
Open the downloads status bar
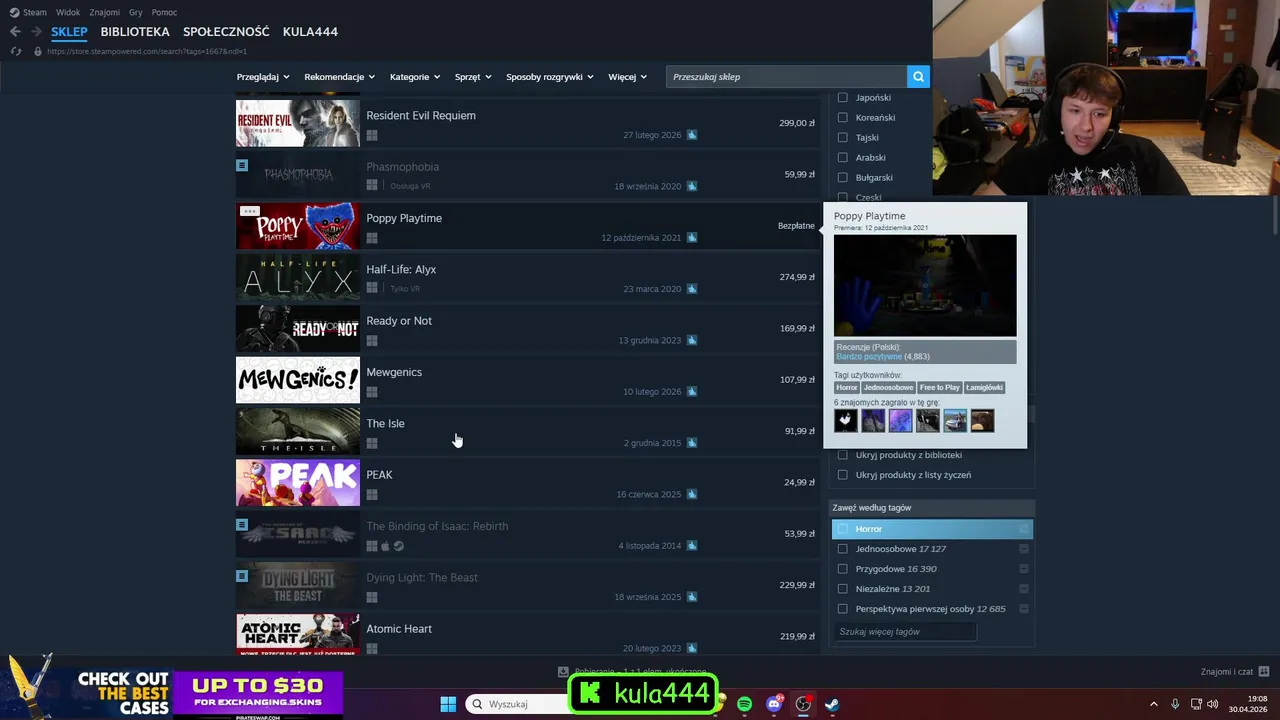[632, 671]
